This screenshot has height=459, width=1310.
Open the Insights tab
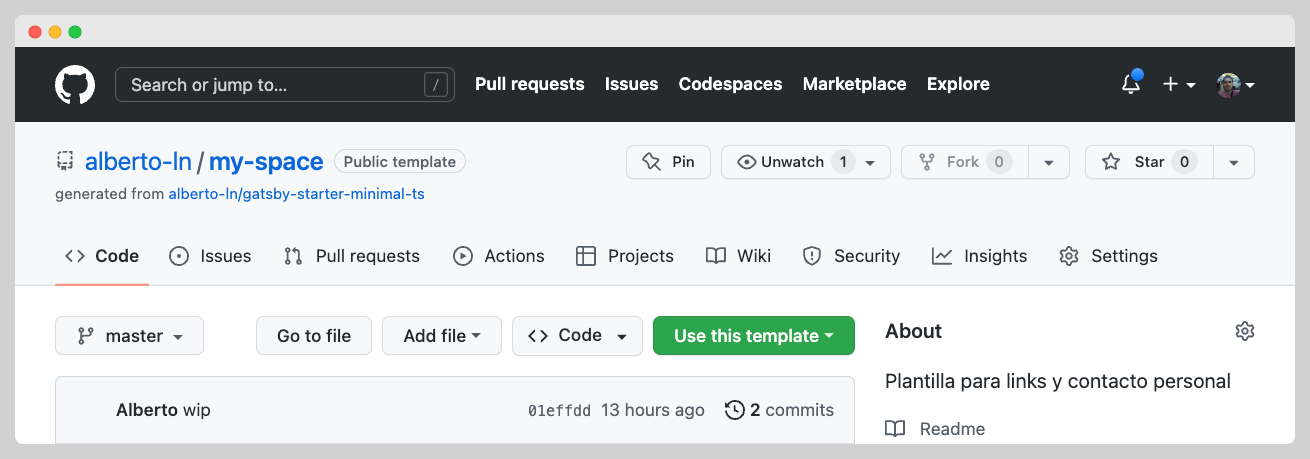[x=979, y=256]
